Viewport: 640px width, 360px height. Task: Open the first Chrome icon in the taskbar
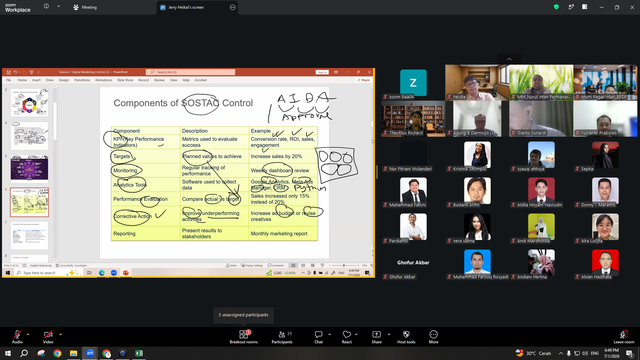click(57, 353)
